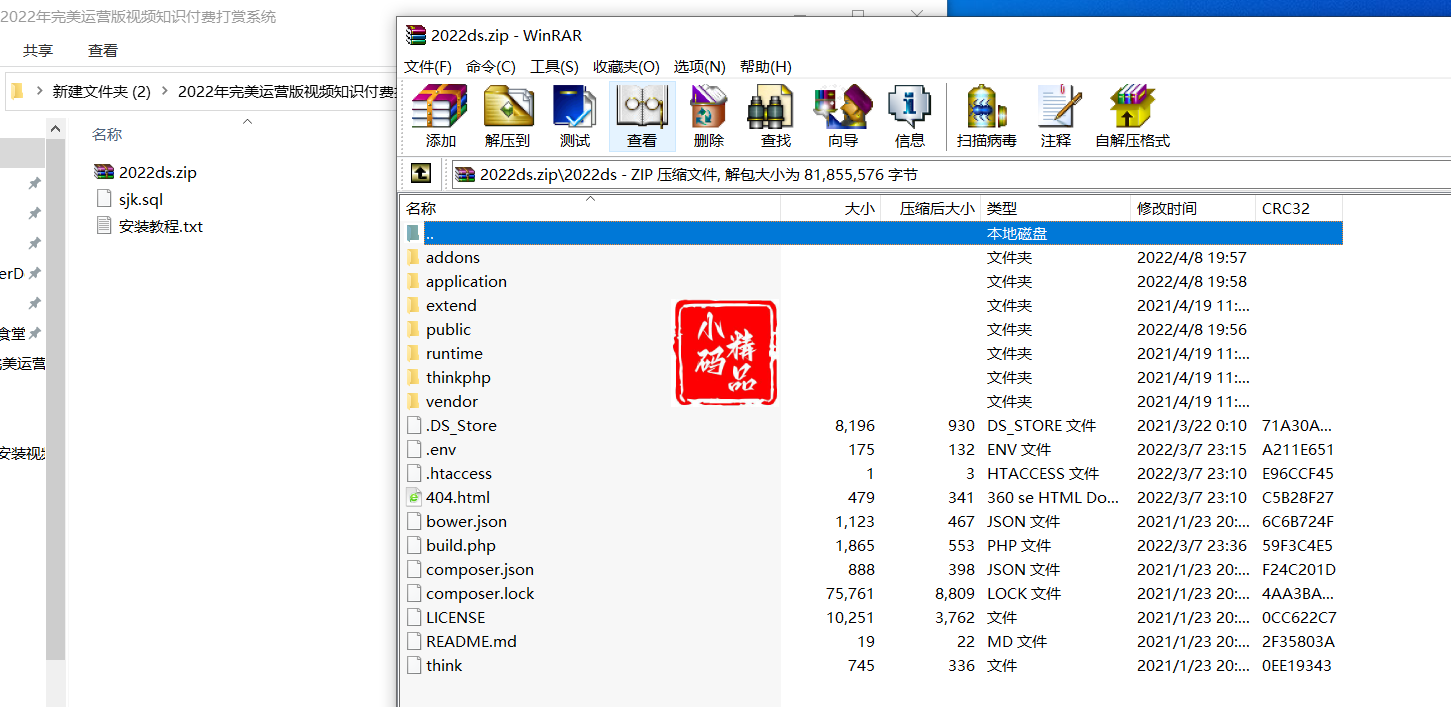The height and width of the screenshot is (707, 1451).
Task: Select the build.php file row
Action: coord(871,545)
